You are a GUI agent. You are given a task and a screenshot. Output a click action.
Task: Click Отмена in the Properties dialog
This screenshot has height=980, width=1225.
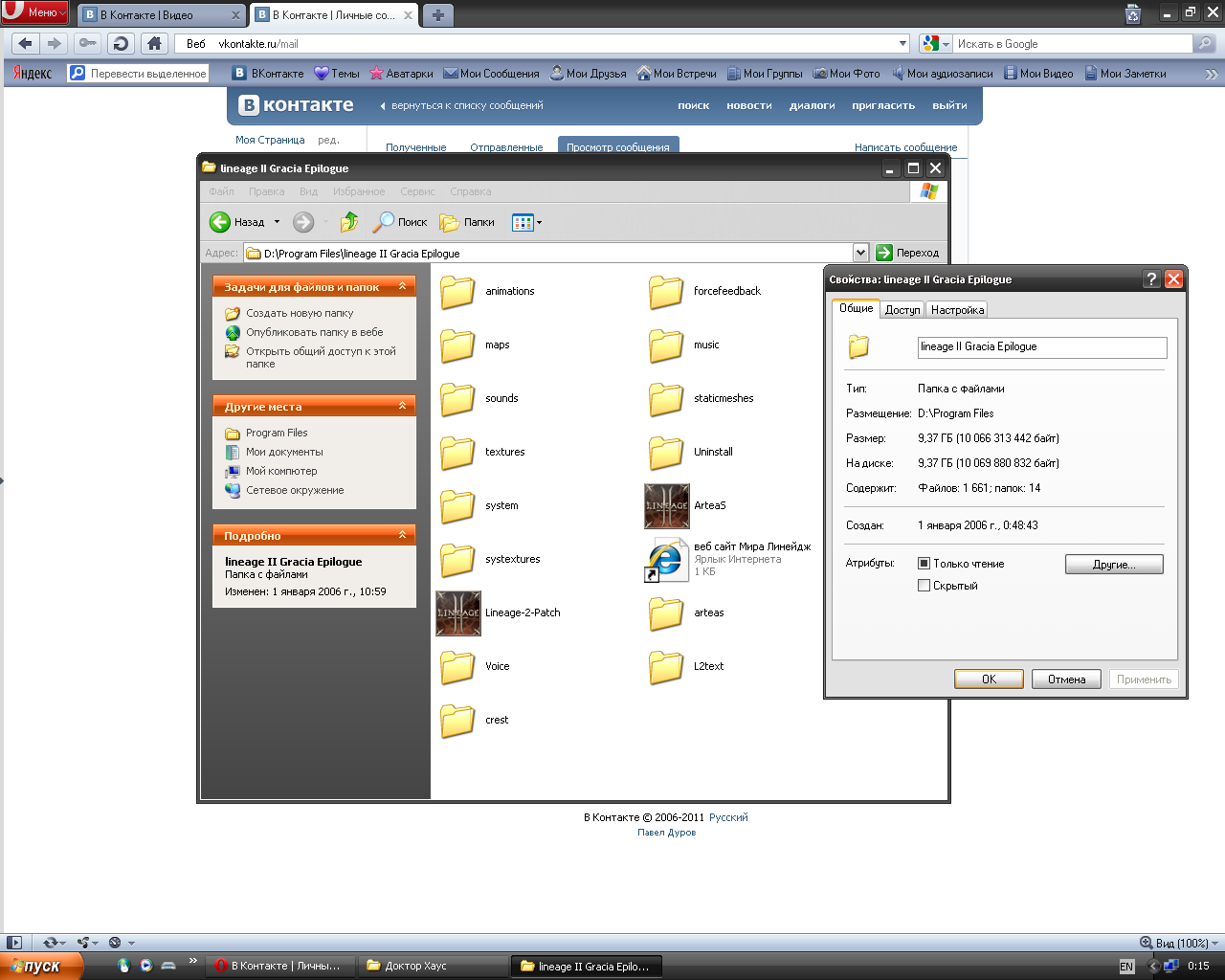[x=1066, y=679]
